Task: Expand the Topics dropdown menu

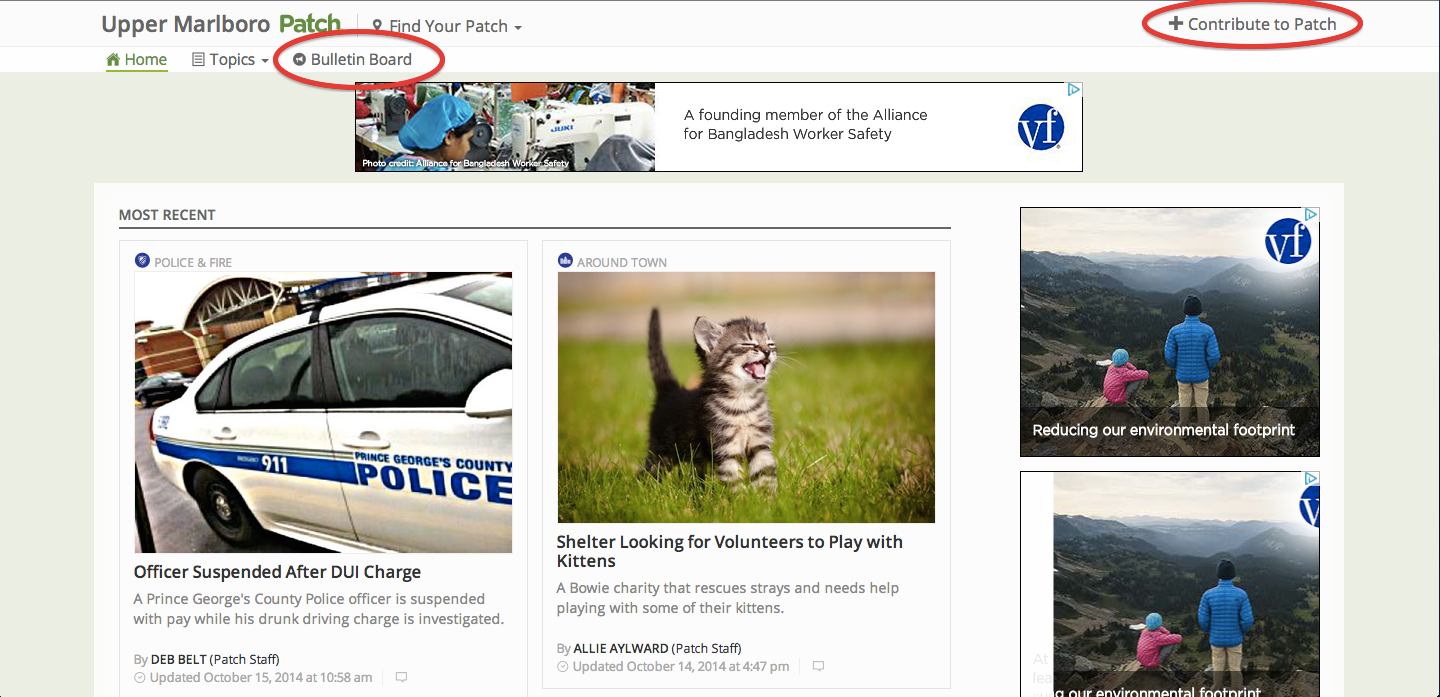Action: click(264, 61)
